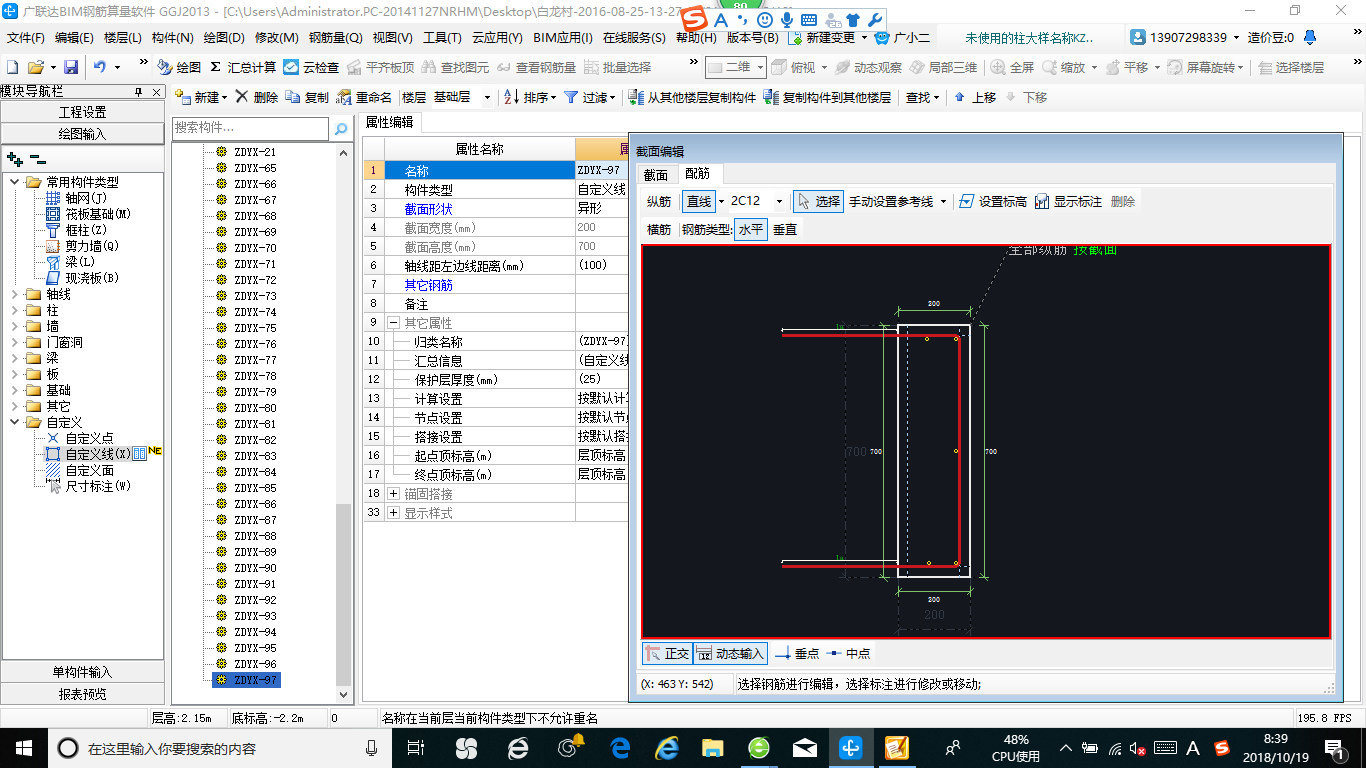Viewport: 1366px width, 768px height.
Task: Toggle 动态输入 dynamic input
Action: coord(730,653)
